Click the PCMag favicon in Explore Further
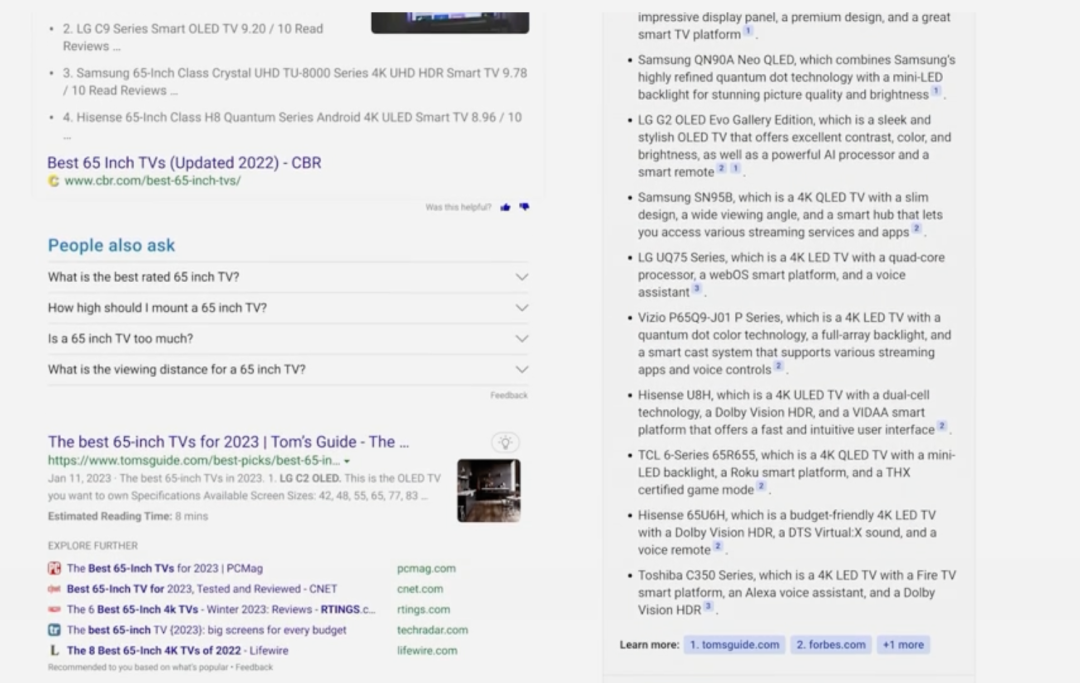 [54, 568]
